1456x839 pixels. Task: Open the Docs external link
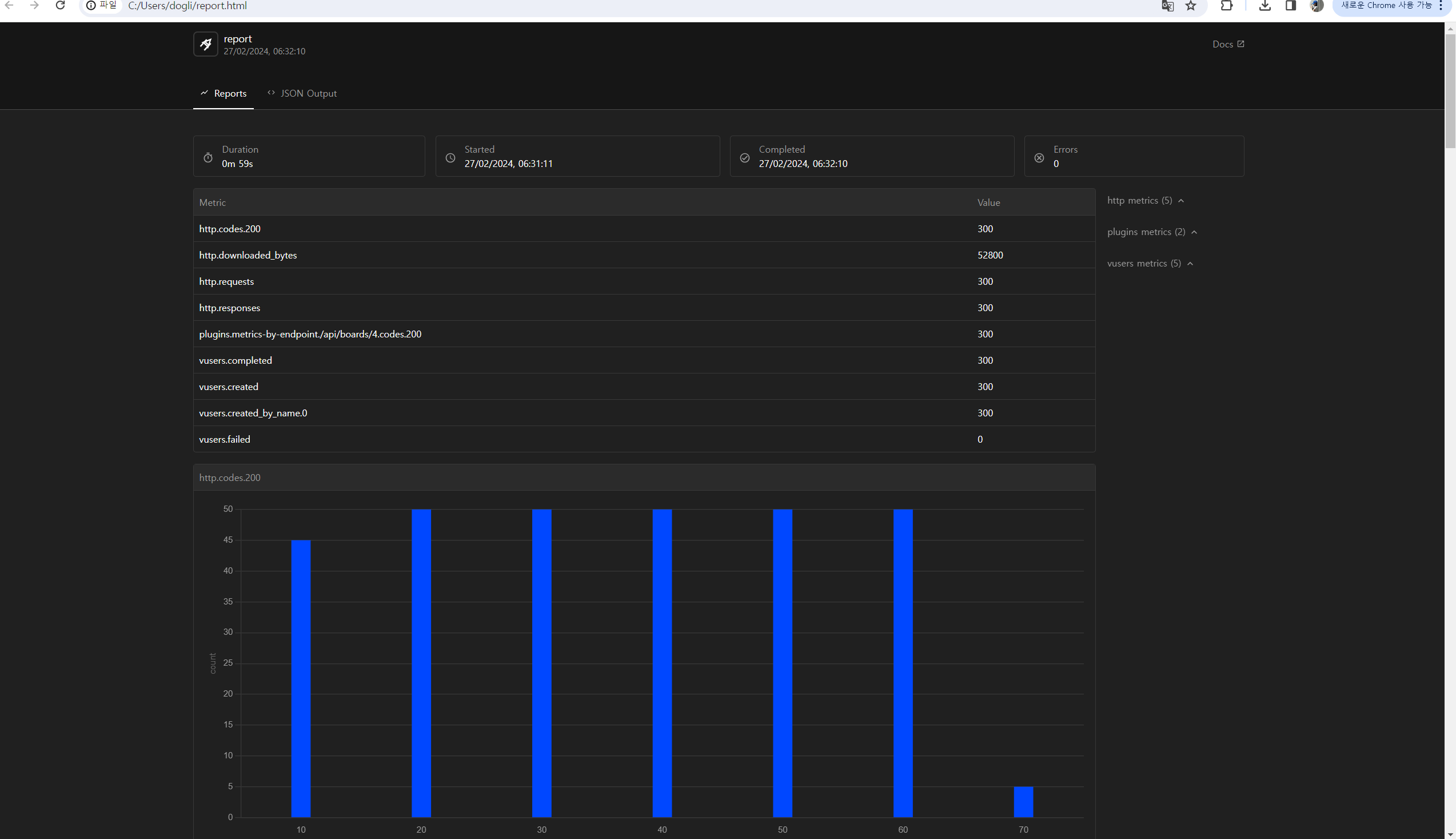pos(1228,45)
